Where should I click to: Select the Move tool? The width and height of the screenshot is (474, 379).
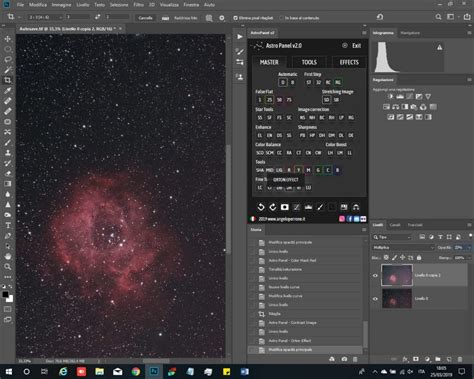click(x=7, y=39)
